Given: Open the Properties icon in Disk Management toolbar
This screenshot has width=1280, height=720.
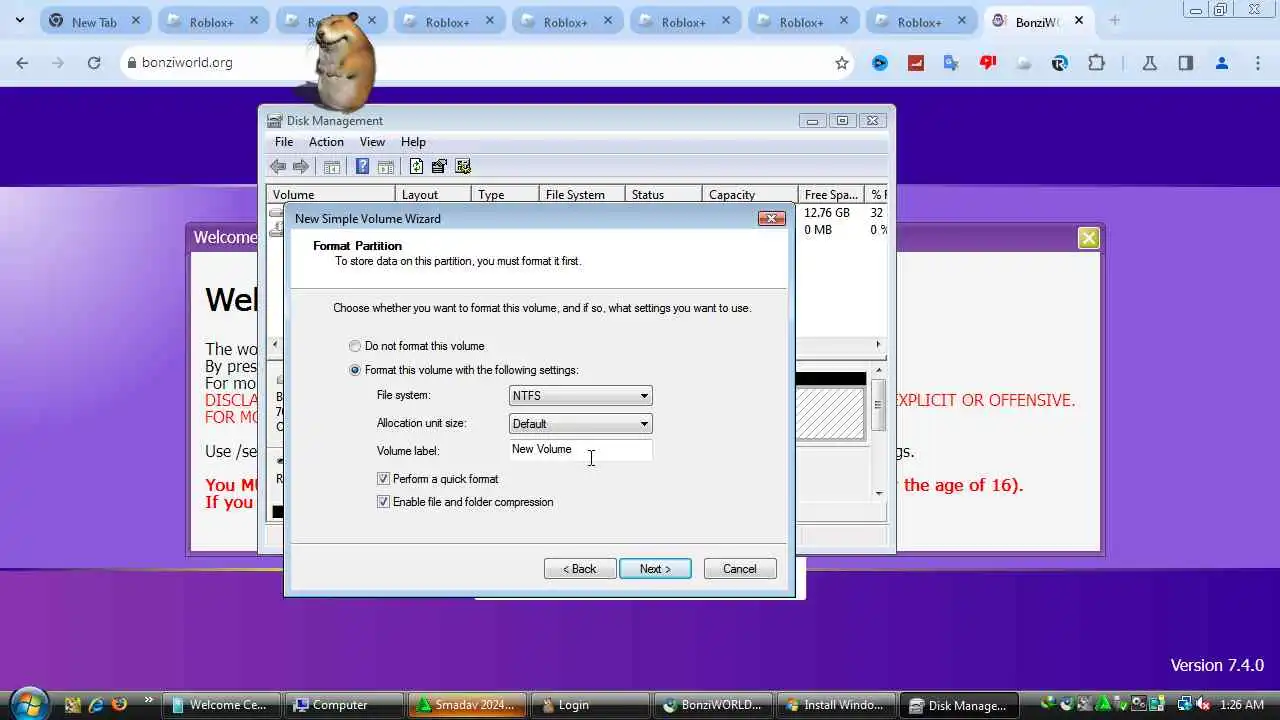Looking at the screenshot, I should click(x=439, y=167).
